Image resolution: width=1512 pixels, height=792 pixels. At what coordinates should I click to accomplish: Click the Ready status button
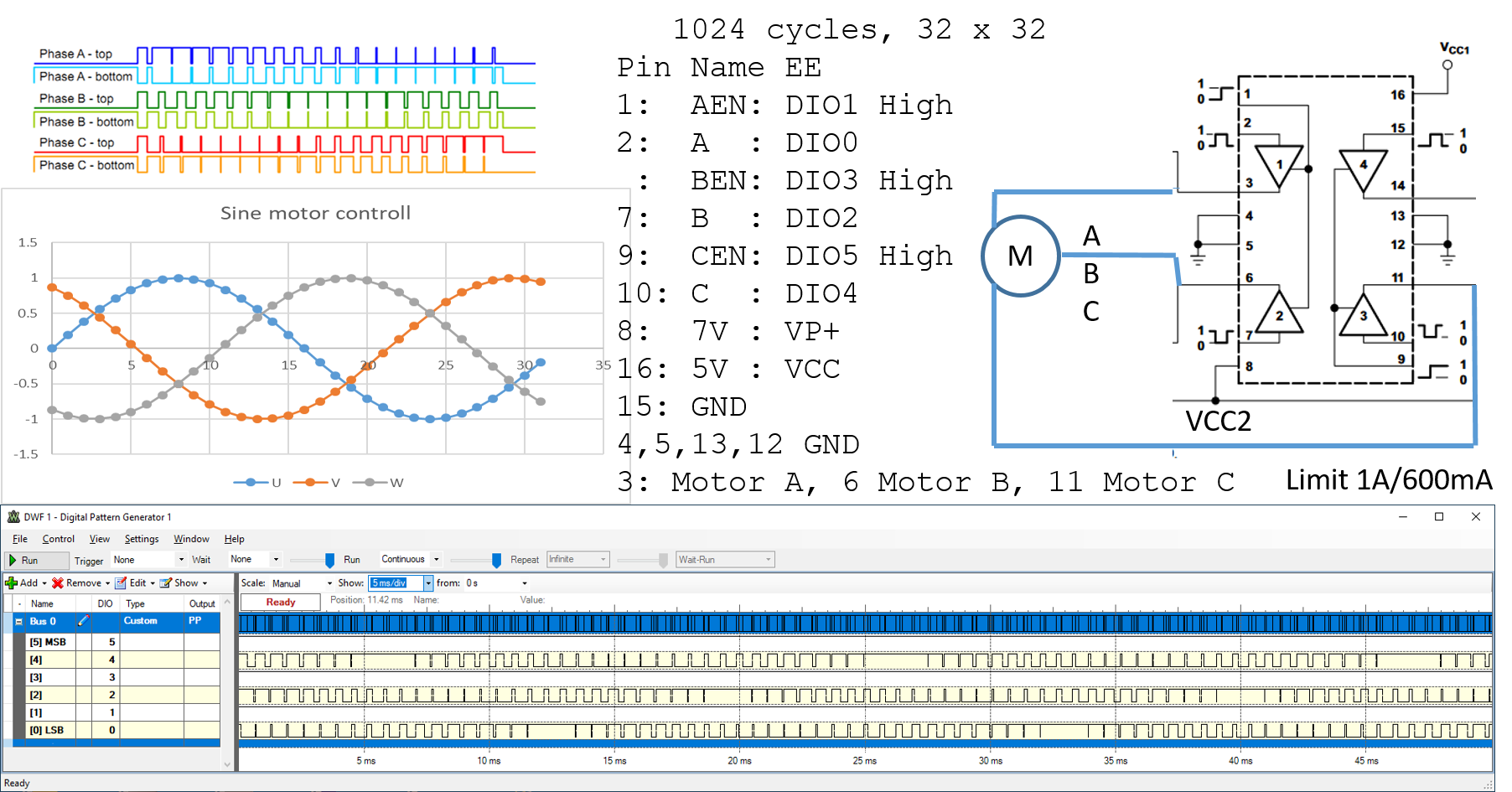coord(280,602)
